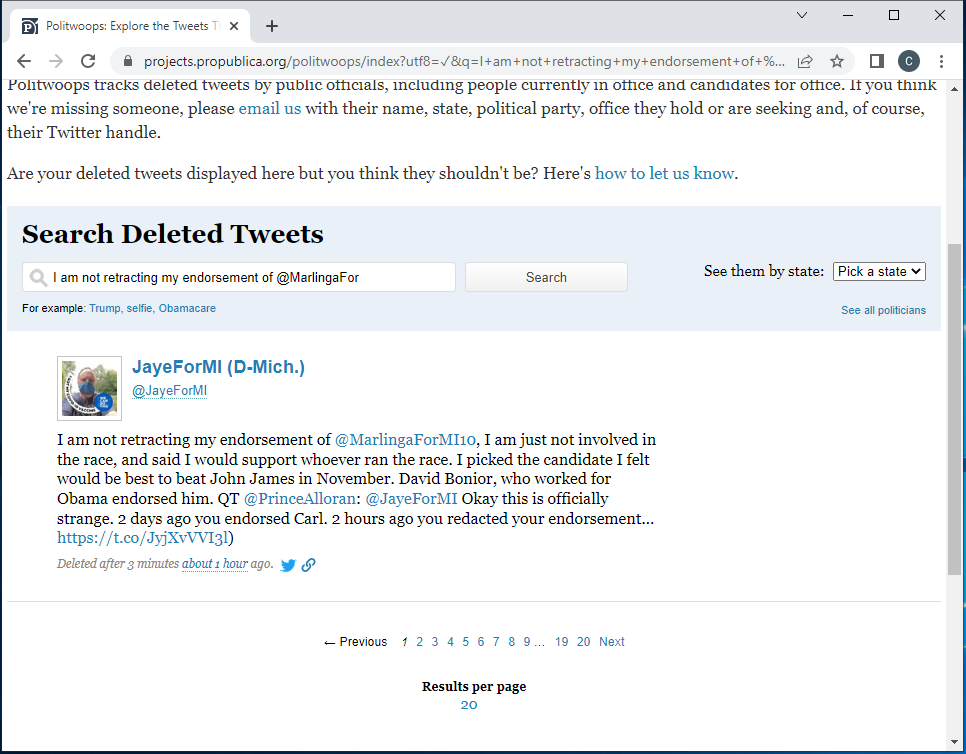Select the Politwoops browser tab
This screenshot has height=754, width=966.
(129, 26)
